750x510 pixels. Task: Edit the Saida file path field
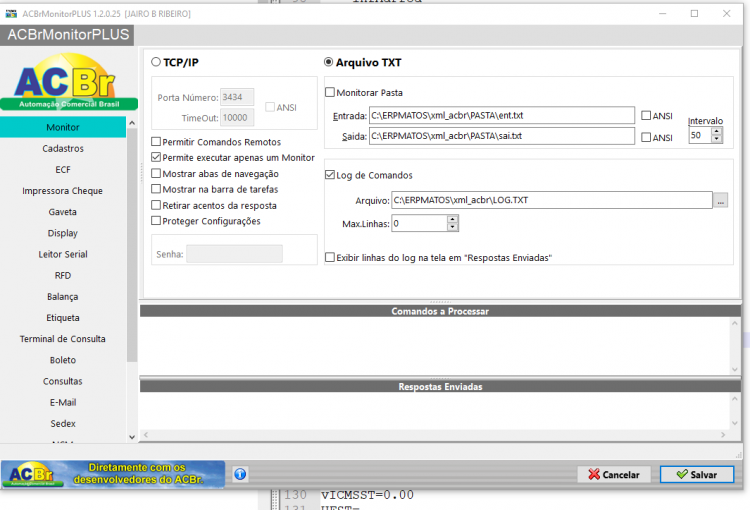tap(502, 136)
